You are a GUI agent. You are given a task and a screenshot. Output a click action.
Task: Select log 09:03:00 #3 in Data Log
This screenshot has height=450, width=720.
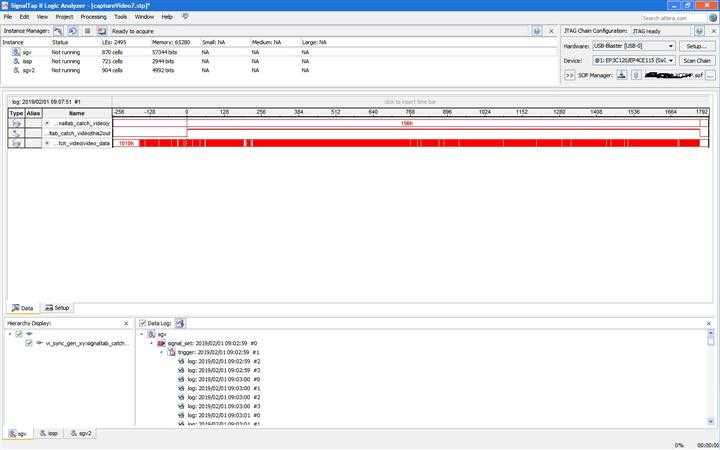click(x=219, y=406)
